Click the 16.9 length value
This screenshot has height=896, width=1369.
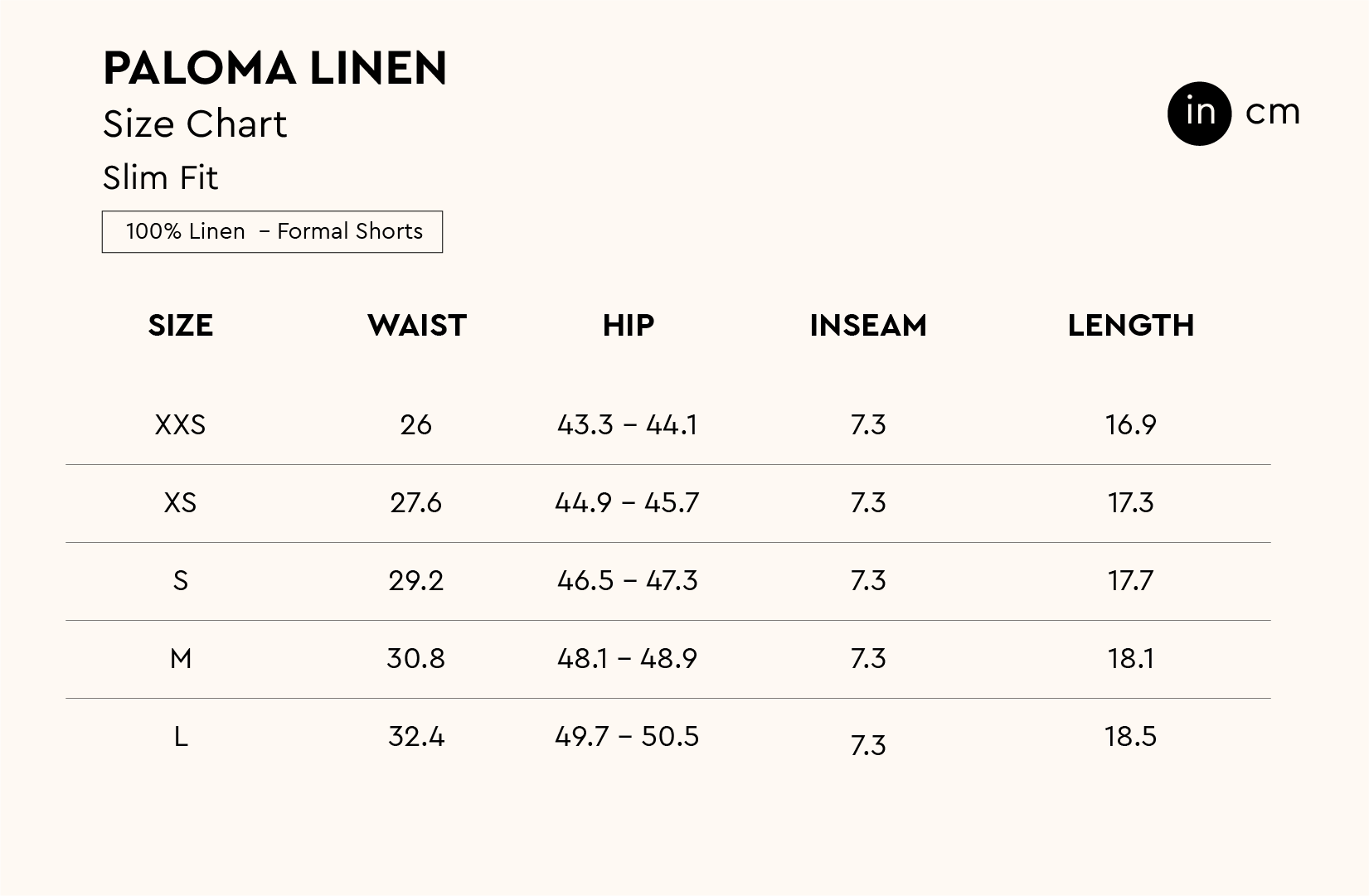(x=1130, y=425)
